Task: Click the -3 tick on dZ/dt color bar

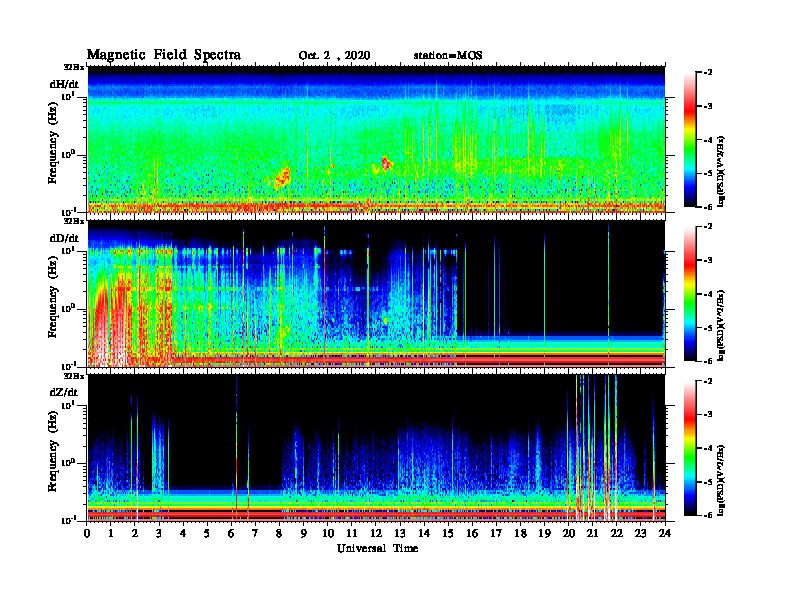Action: [x=708, y=415]
